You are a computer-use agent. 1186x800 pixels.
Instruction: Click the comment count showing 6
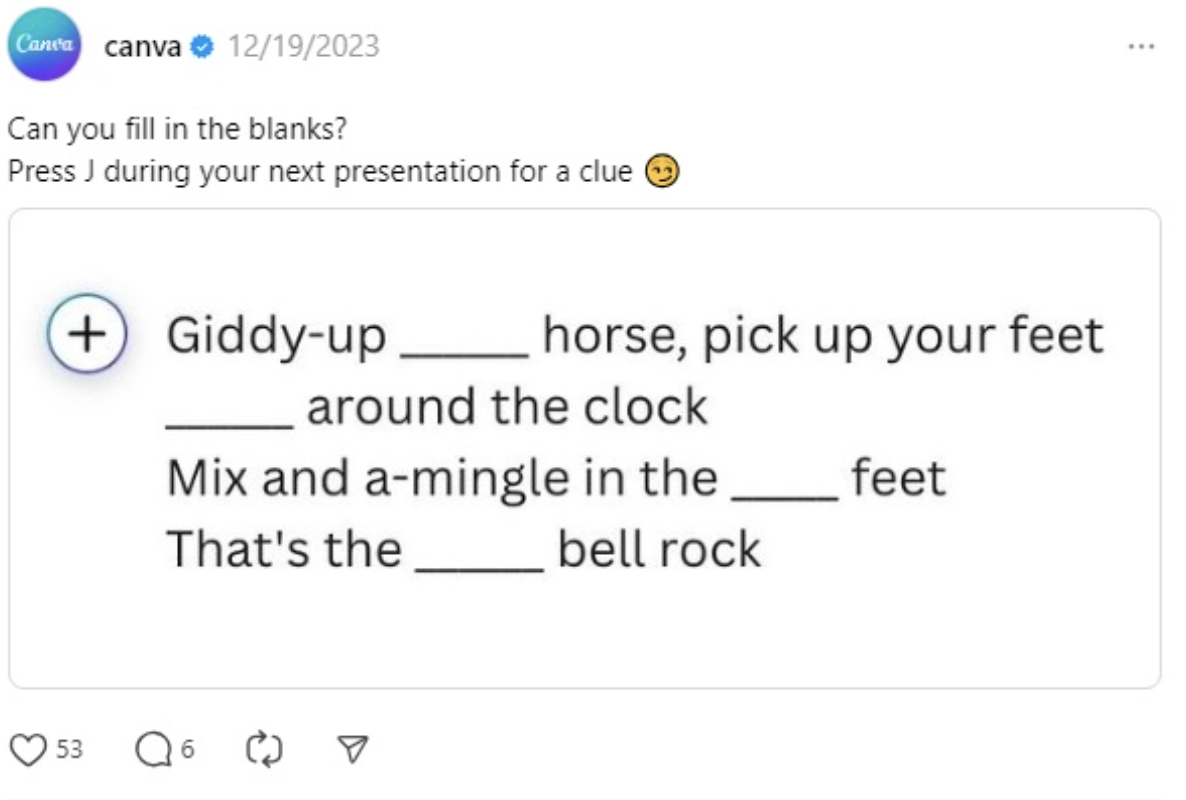(187, 749)
